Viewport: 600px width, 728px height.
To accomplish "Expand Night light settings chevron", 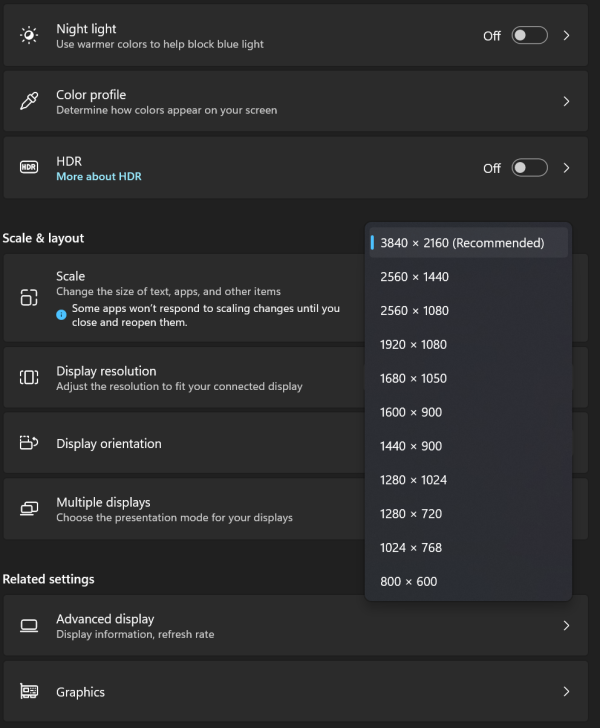I will coord(566,35).
